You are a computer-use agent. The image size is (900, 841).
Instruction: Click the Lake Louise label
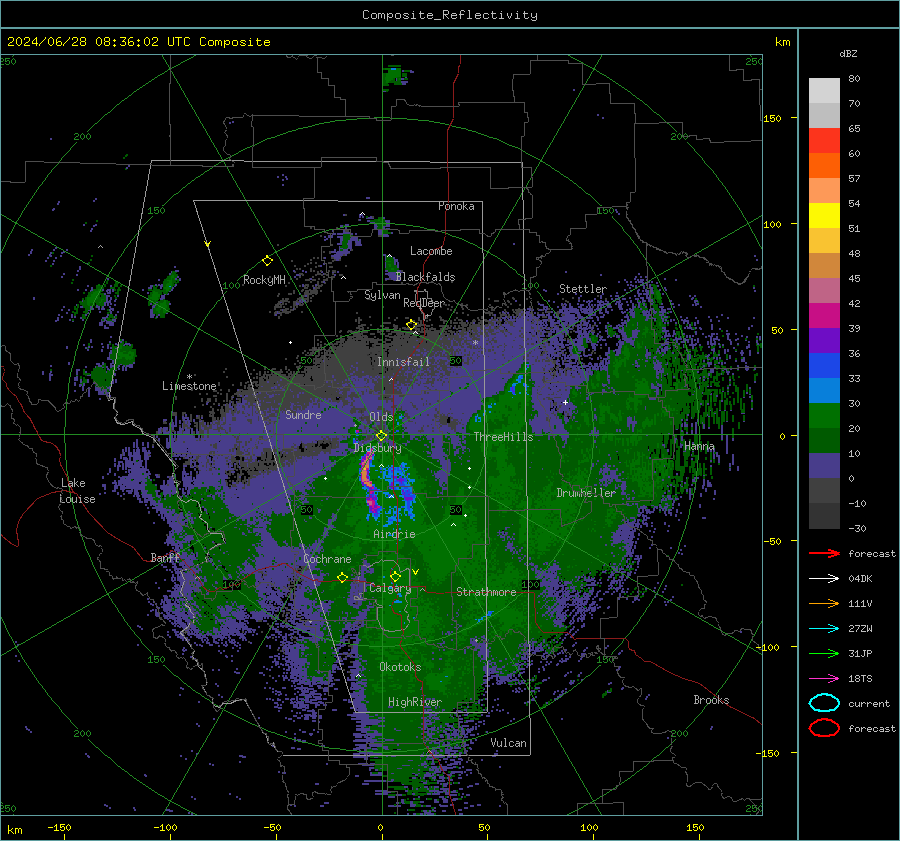tap(78, 491)
